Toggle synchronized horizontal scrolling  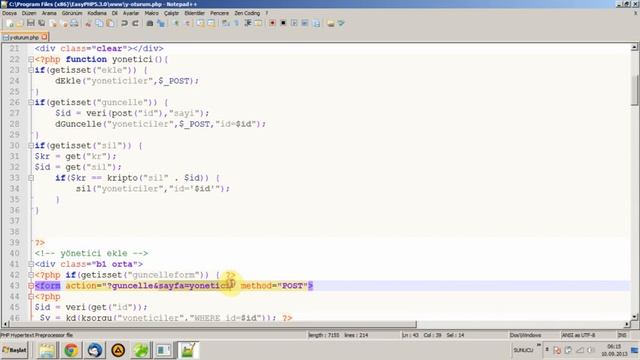pyautogui.click(x=211, y=23)
